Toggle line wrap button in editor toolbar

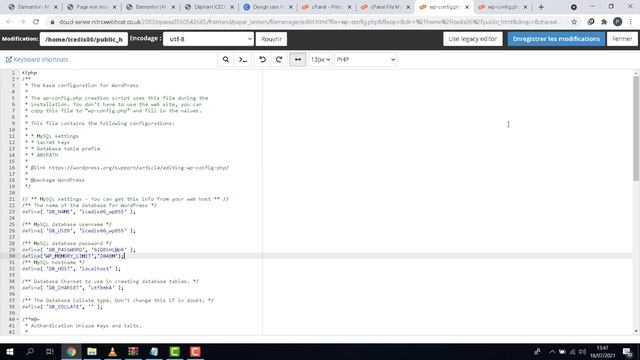298,60
